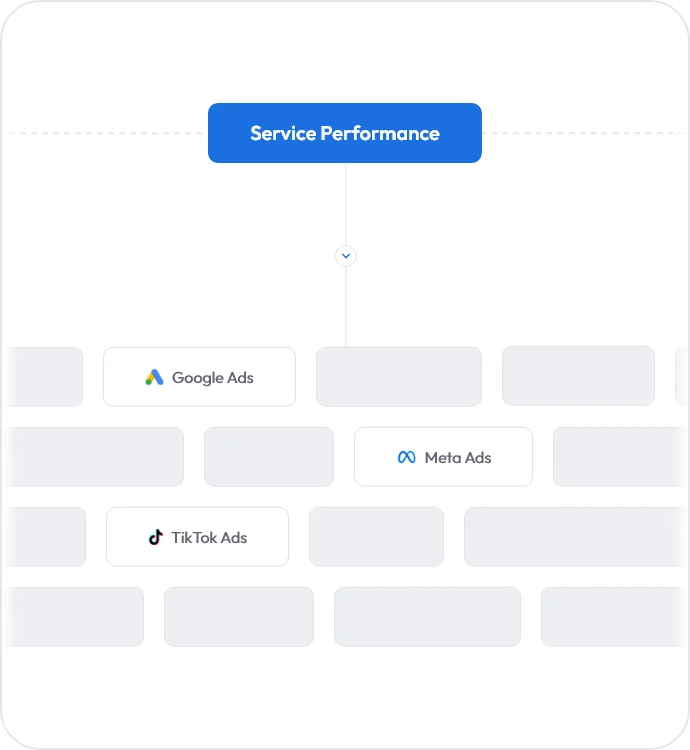This screenshot has height=750, width=690.
Task: Click the rightmost placeholder in bottom row
Action: click(x=614, y=616)
